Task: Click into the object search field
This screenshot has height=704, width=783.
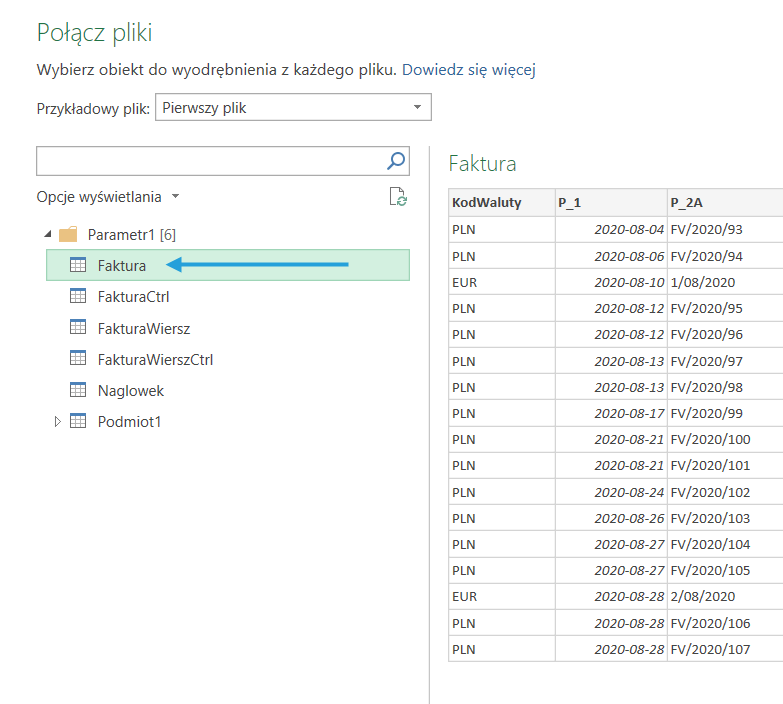Action: coord(210,161)
